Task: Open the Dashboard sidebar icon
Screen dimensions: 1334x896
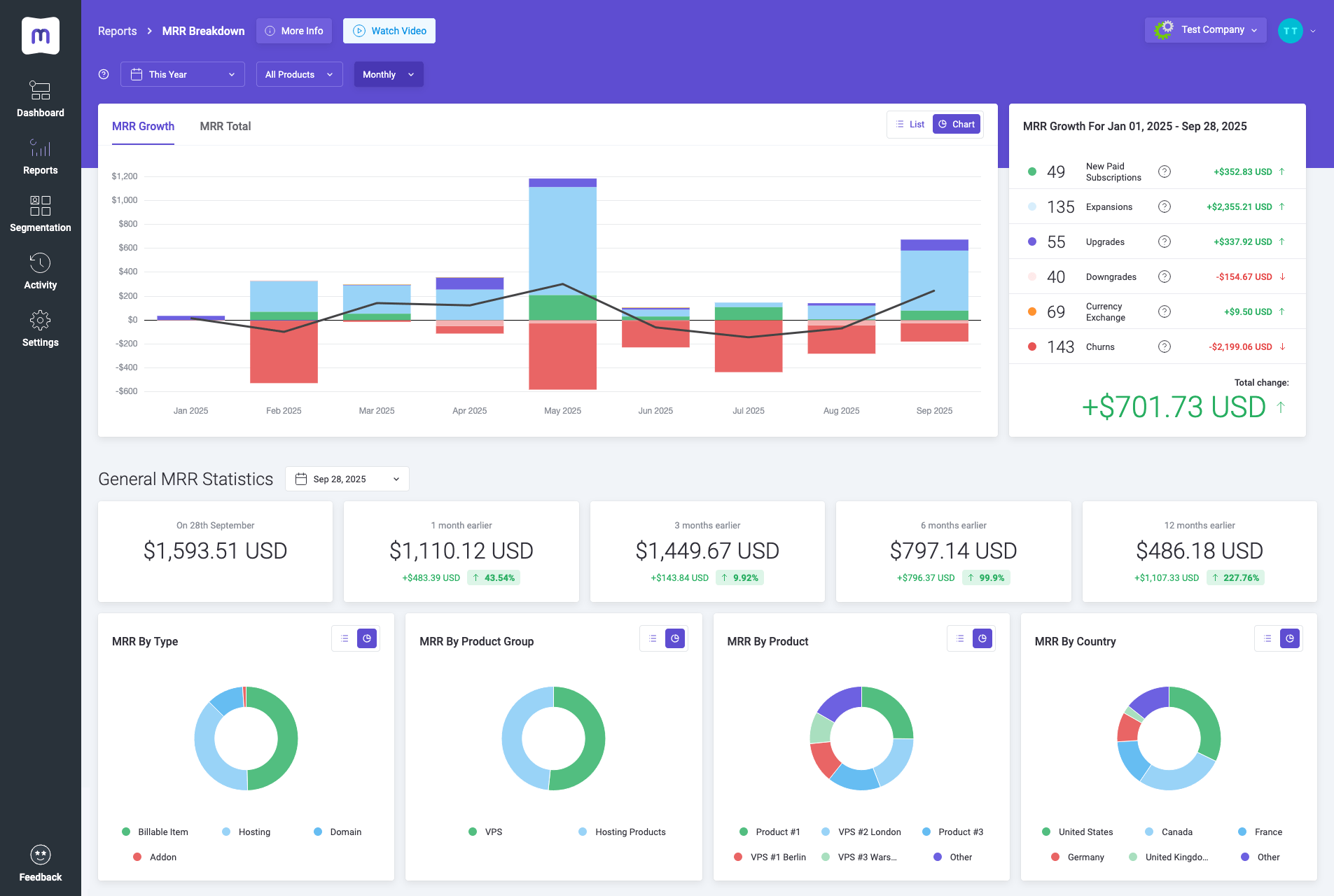Action: click(40, 91)
